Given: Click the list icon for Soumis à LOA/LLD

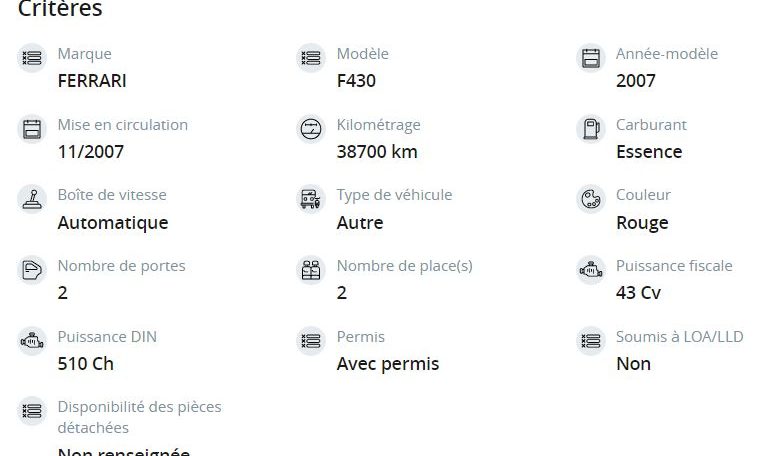Looking at the screenshot, I should [x=591, y=341].
